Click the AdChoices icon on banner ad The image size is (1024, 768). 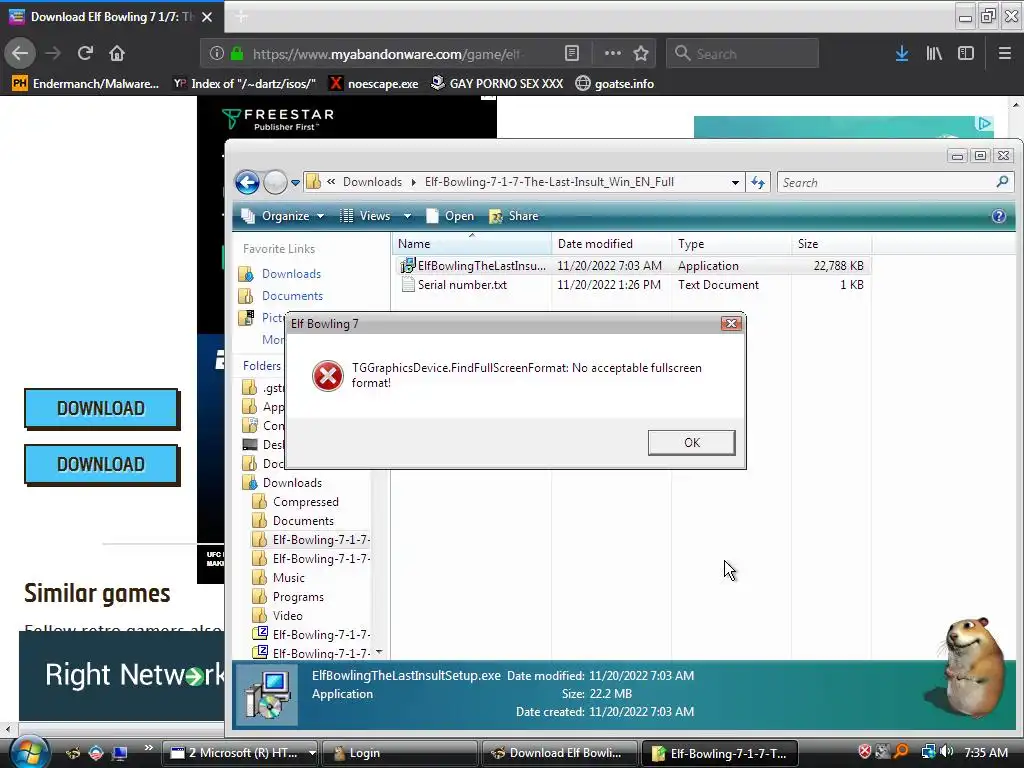pos(984,123)
